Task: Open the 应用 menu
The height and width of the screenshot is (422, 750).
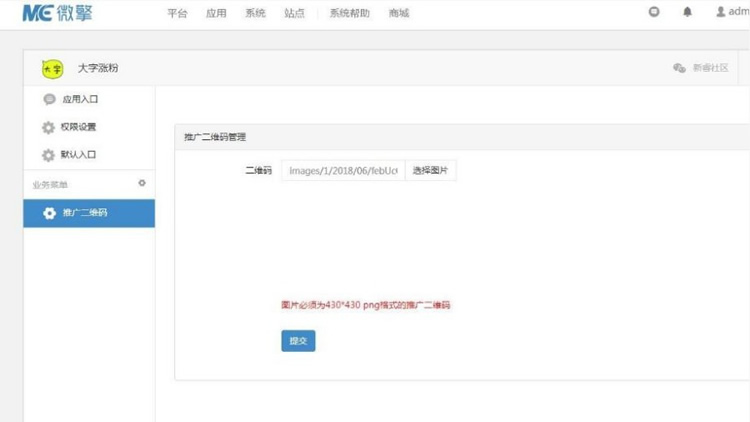Action: click(216, 13)
